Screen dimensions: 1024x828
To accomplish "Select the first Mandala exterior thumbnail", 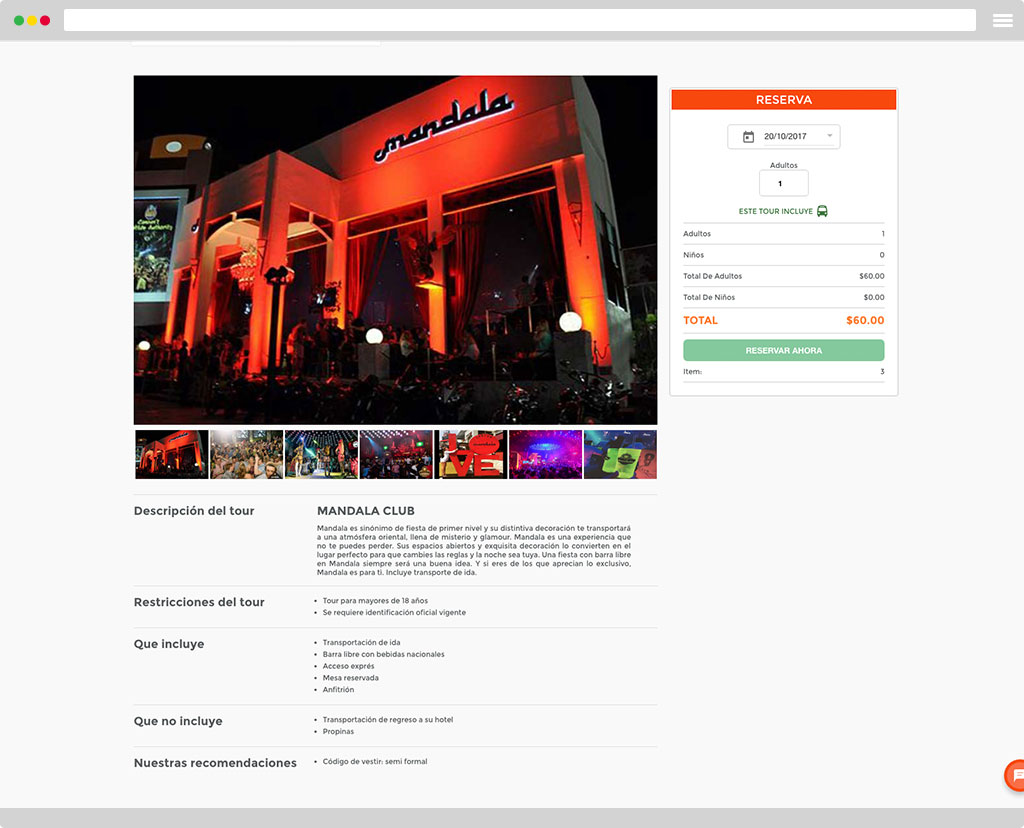I will click(x=172, y=454).
